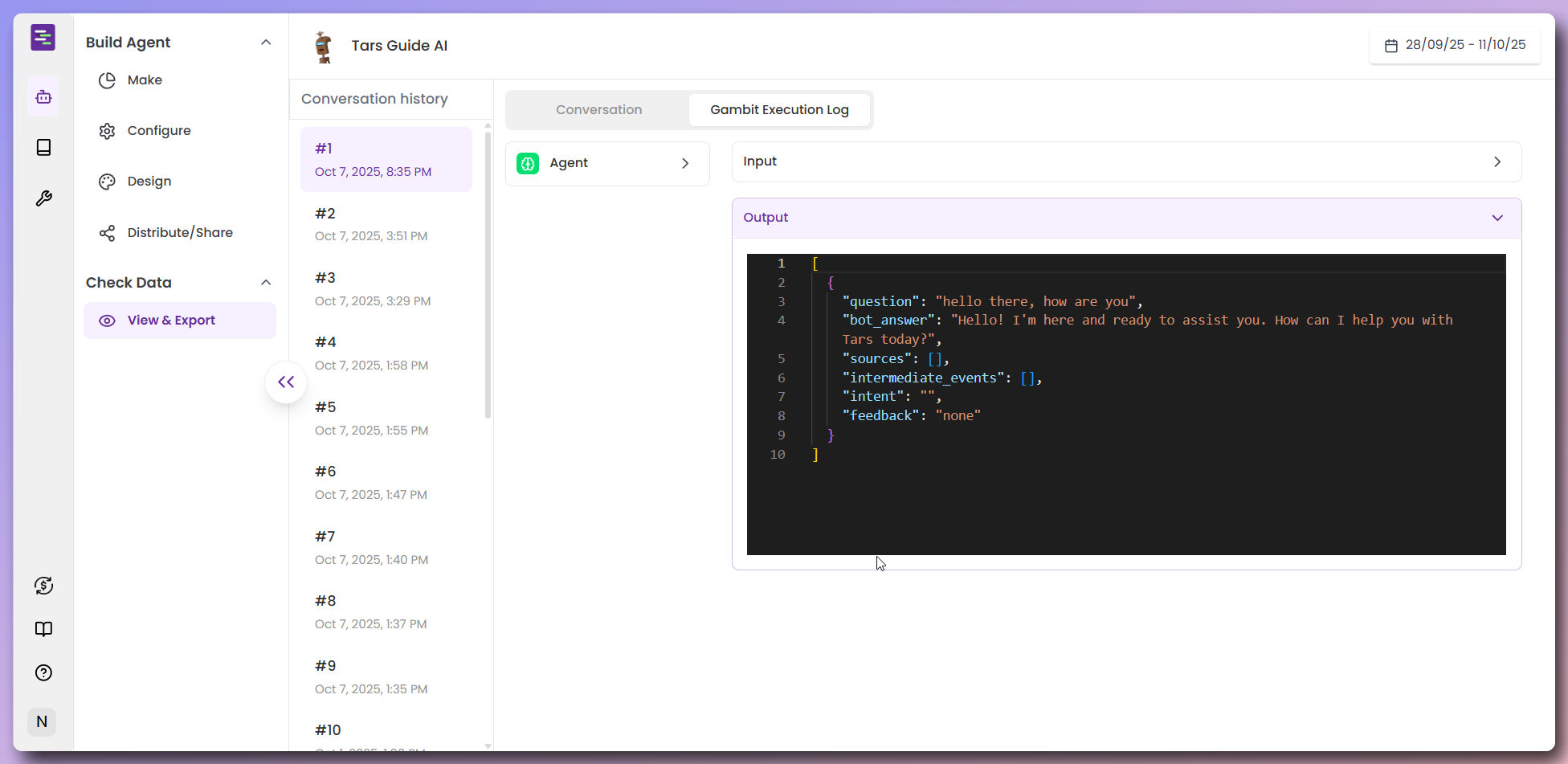Click the green Agent brain icon
The width and height of the screenshot is (1568, 764).
(x=528, y=163)
